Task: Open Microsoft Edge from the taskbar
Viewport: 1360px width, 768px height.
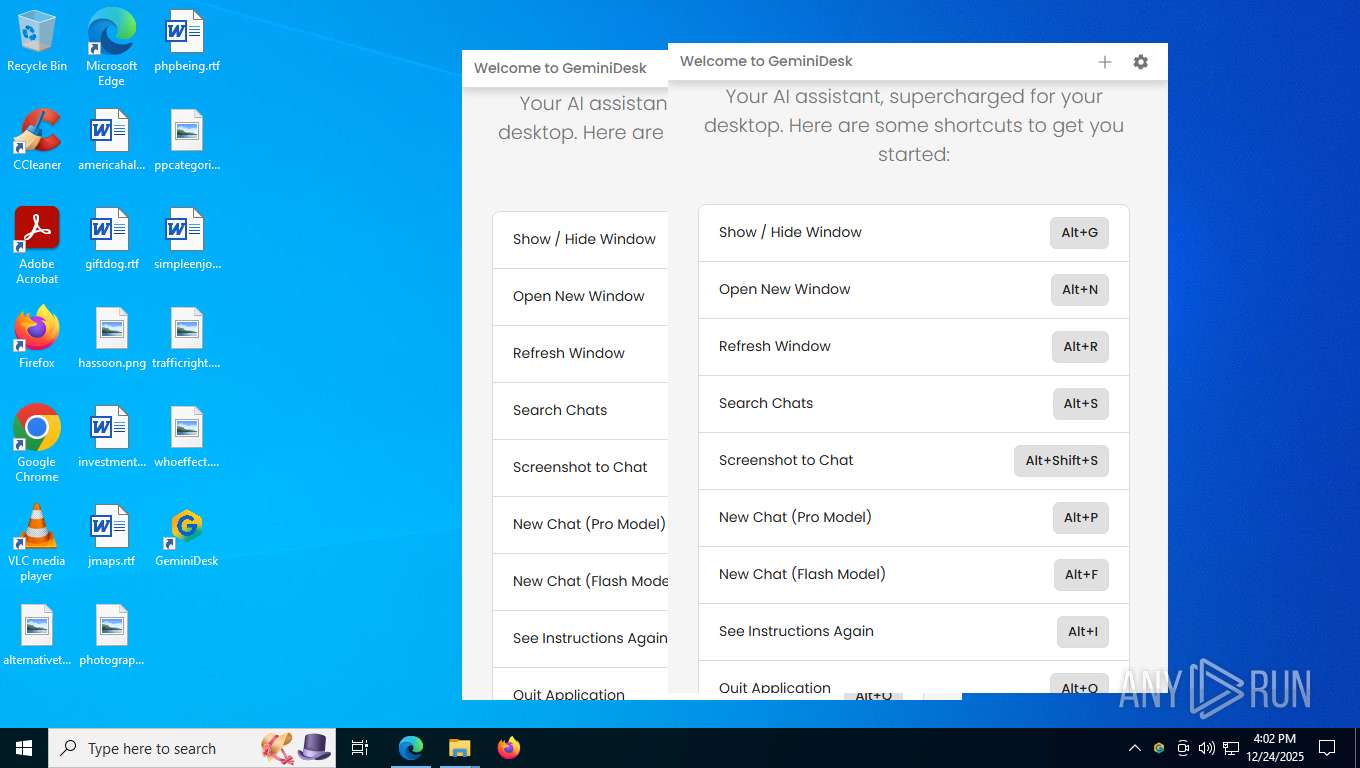Action: 411,748
